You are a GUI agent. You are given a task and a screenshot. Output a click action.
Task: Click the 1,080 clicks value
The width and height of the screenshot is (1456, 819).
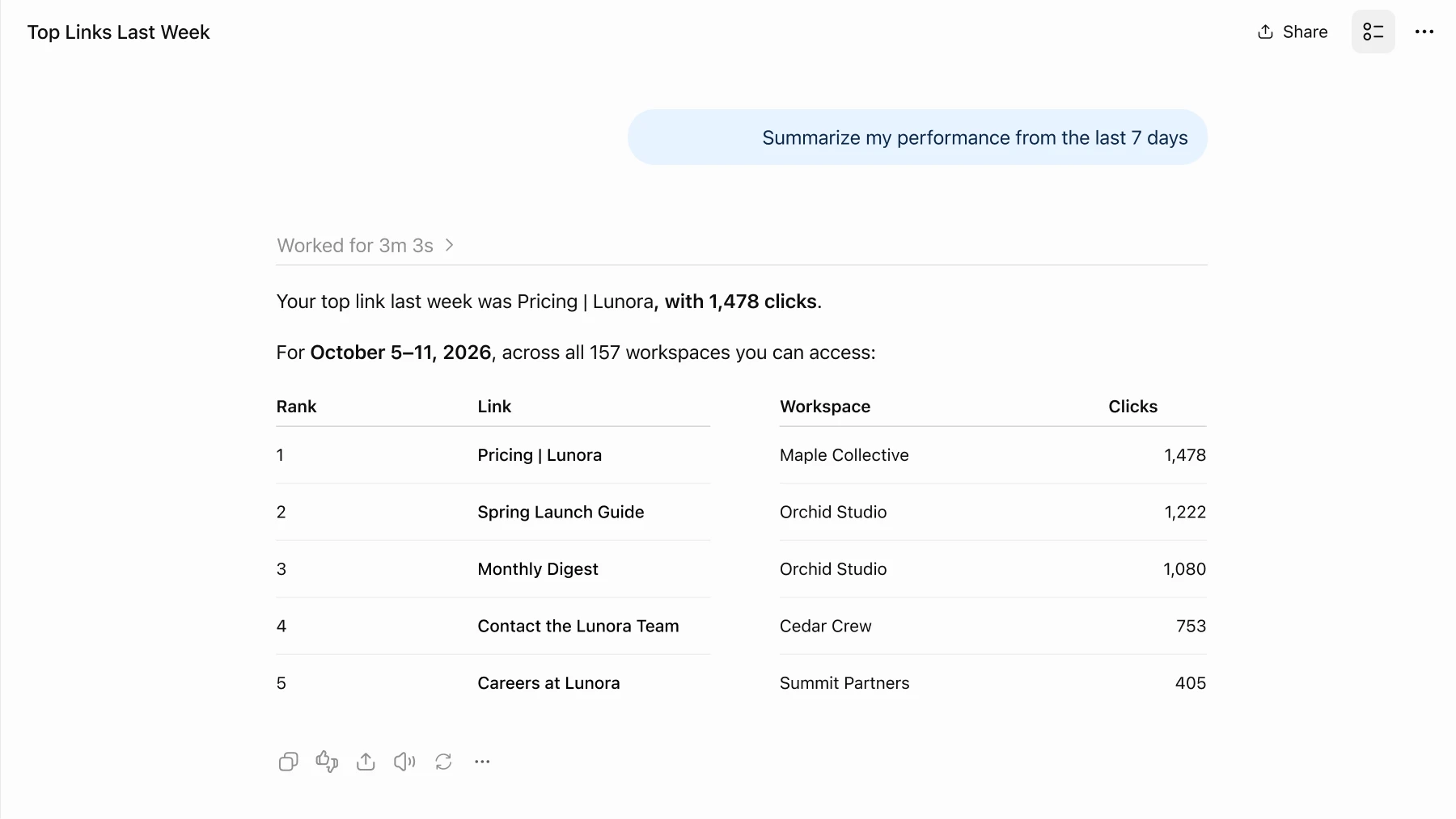[1184, 569]
